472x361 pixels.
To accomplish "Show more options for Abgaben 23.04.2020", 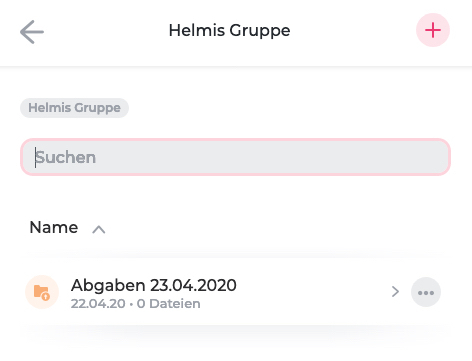I will (426, 292).
